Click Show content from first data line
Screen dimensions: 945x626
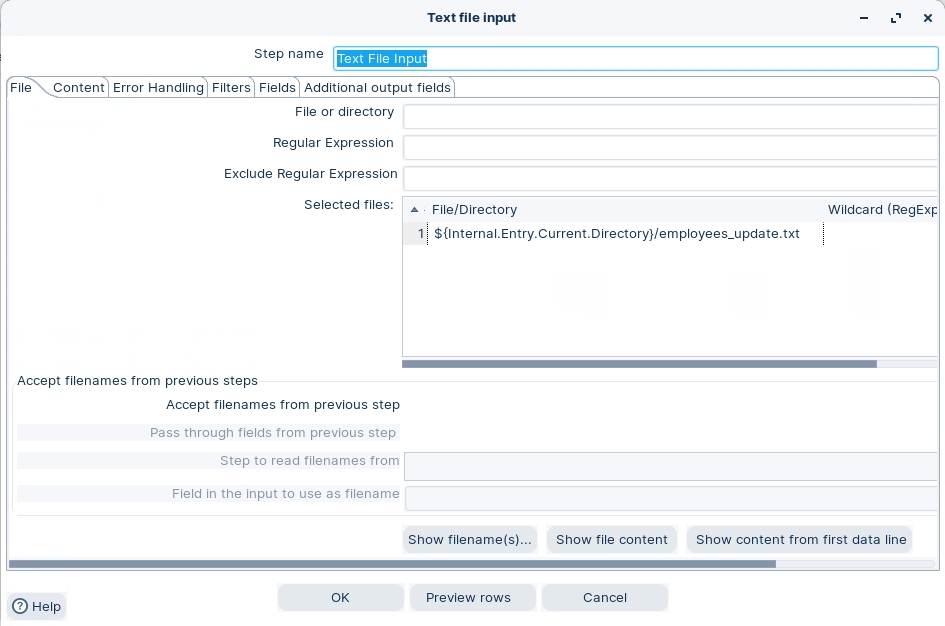click(800, 540)
